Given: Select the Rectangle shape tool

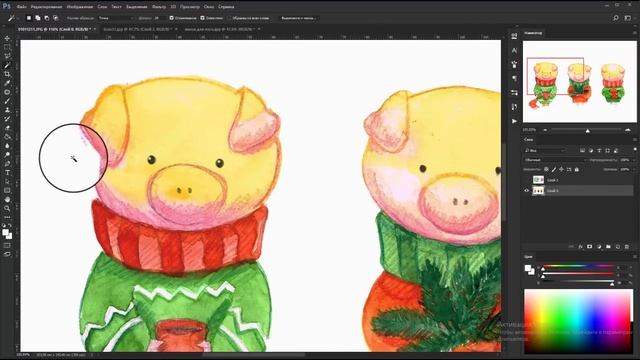Looking at the screenshot, I should (7, 191).
